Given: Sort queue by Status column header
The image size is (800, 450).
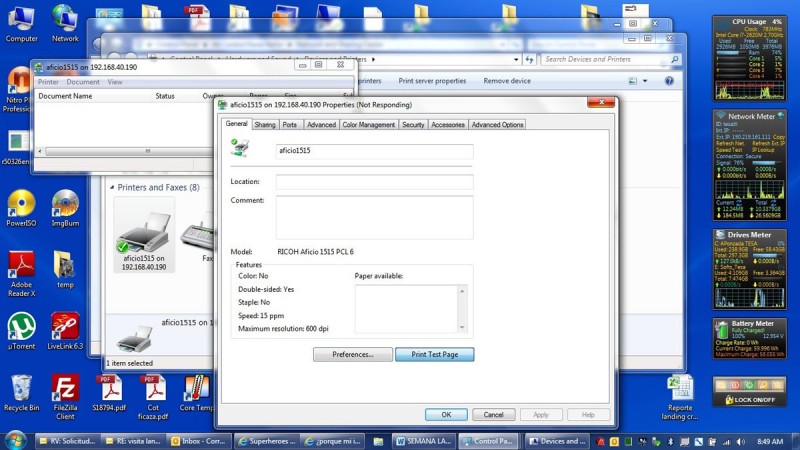Looking at the screenshot, I should (165, 96).
